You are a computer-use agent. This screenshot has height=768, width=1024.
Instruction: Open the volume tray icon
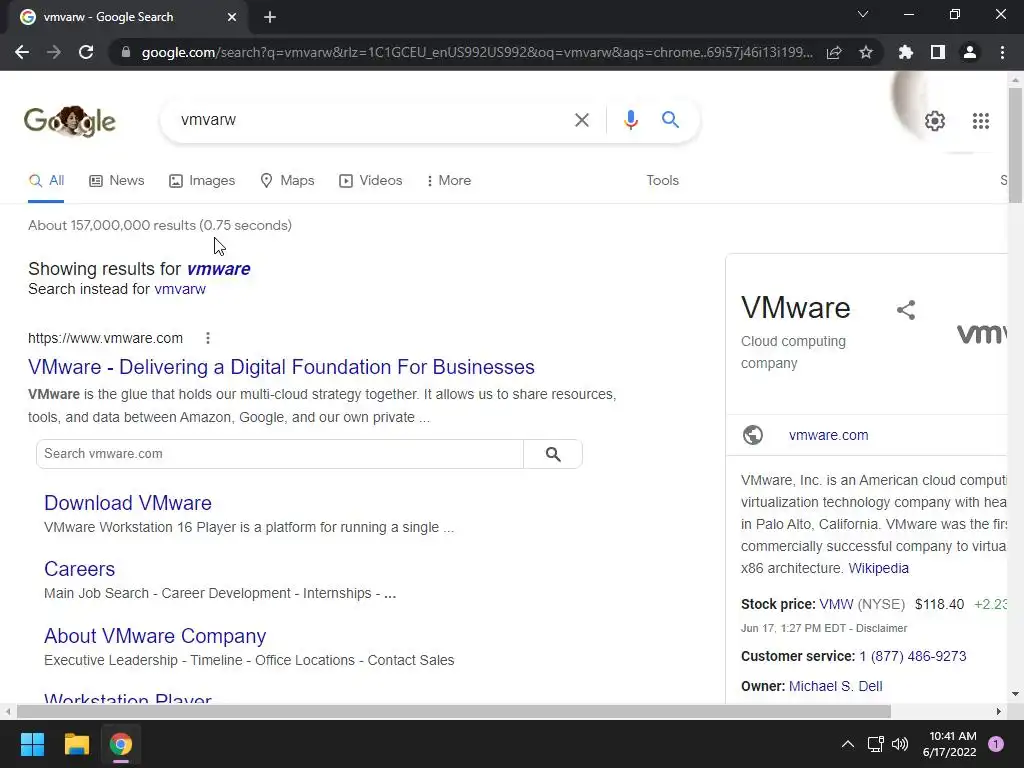pos(900,744)
